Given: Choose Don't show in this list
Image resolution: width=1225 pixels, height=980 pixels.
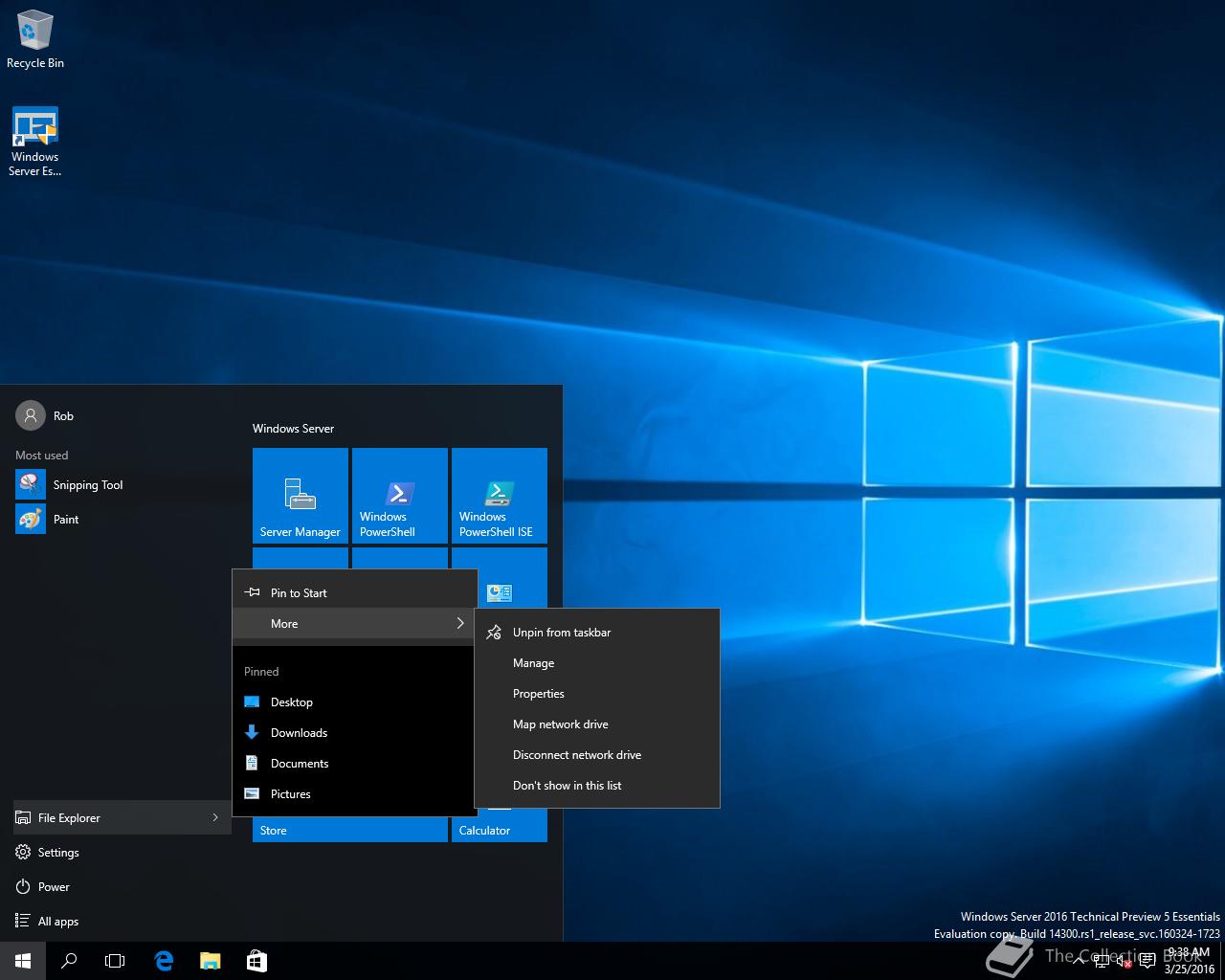Looking at the screenshot, I should coord(596,785).
